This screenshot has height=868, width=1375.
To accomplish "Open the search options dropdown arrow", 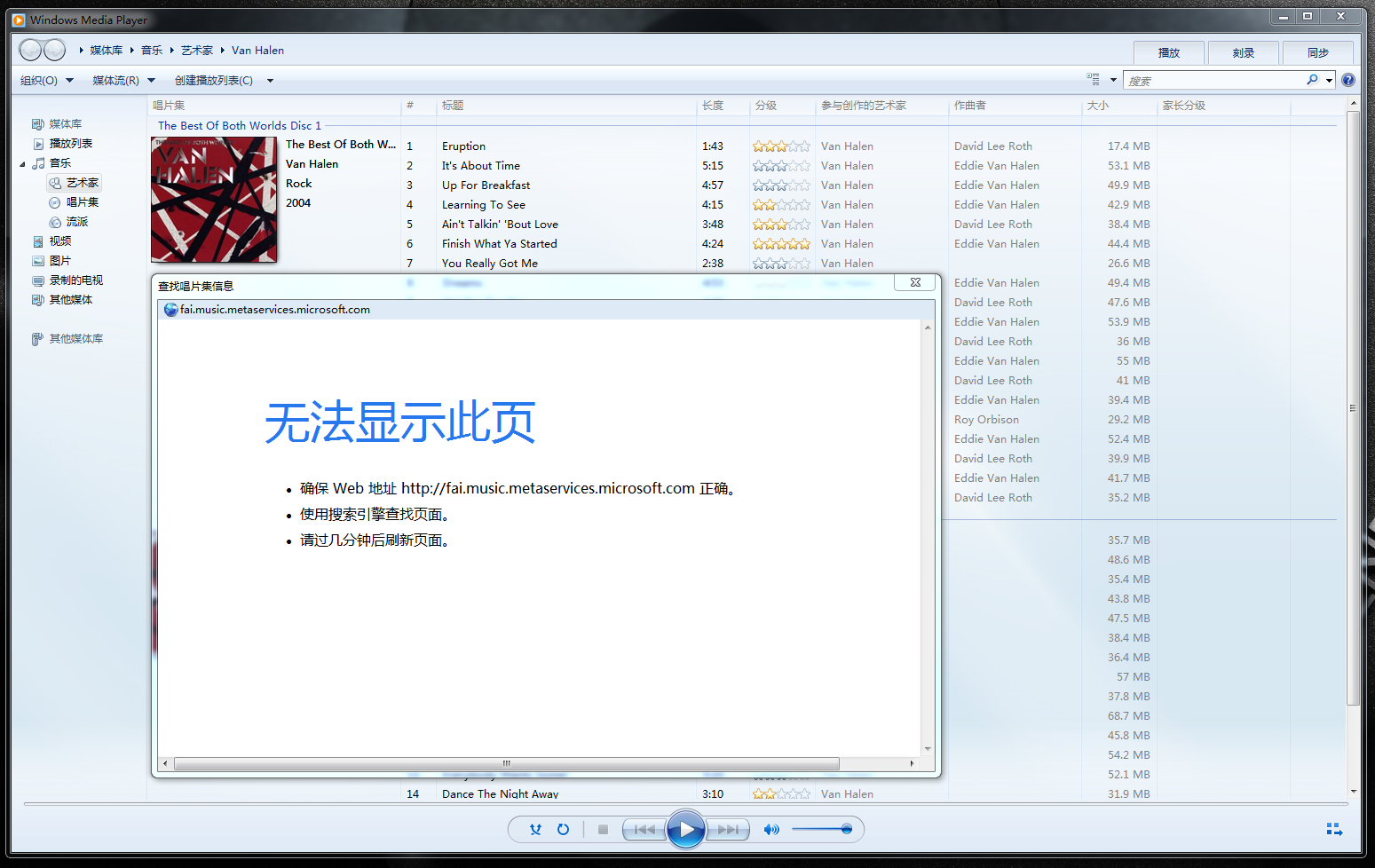I will click(1329, 81).
